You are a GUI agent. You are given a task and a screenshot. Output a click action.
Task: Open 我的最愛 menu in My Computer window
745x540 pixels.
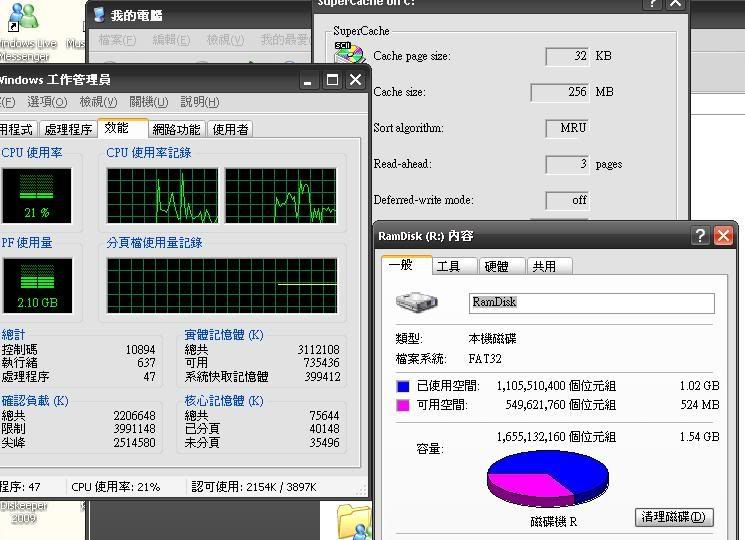pyautogui.click(x=285, y=40)
